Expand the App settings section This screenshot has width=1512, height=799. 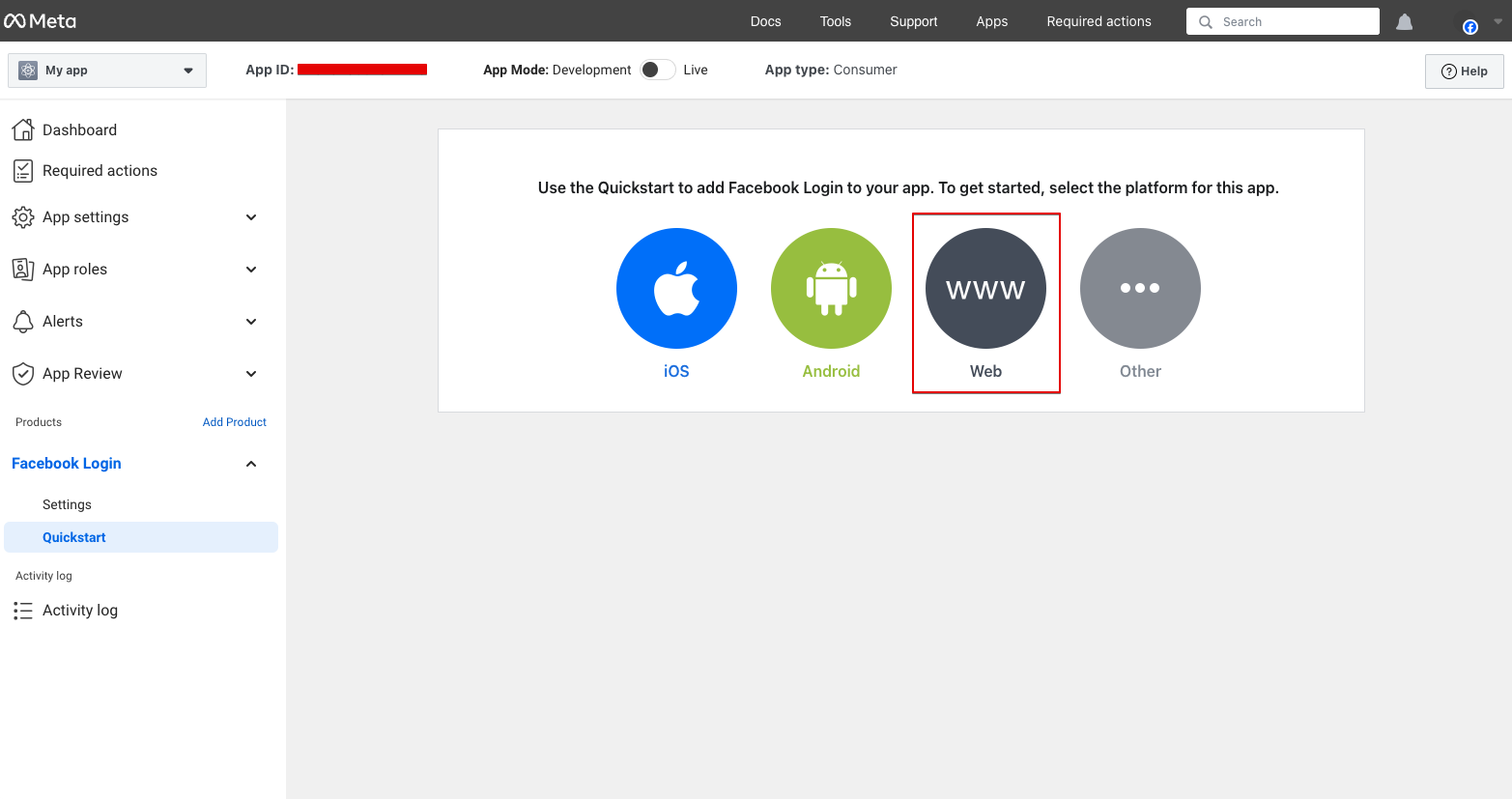click(x=251, y=217)
